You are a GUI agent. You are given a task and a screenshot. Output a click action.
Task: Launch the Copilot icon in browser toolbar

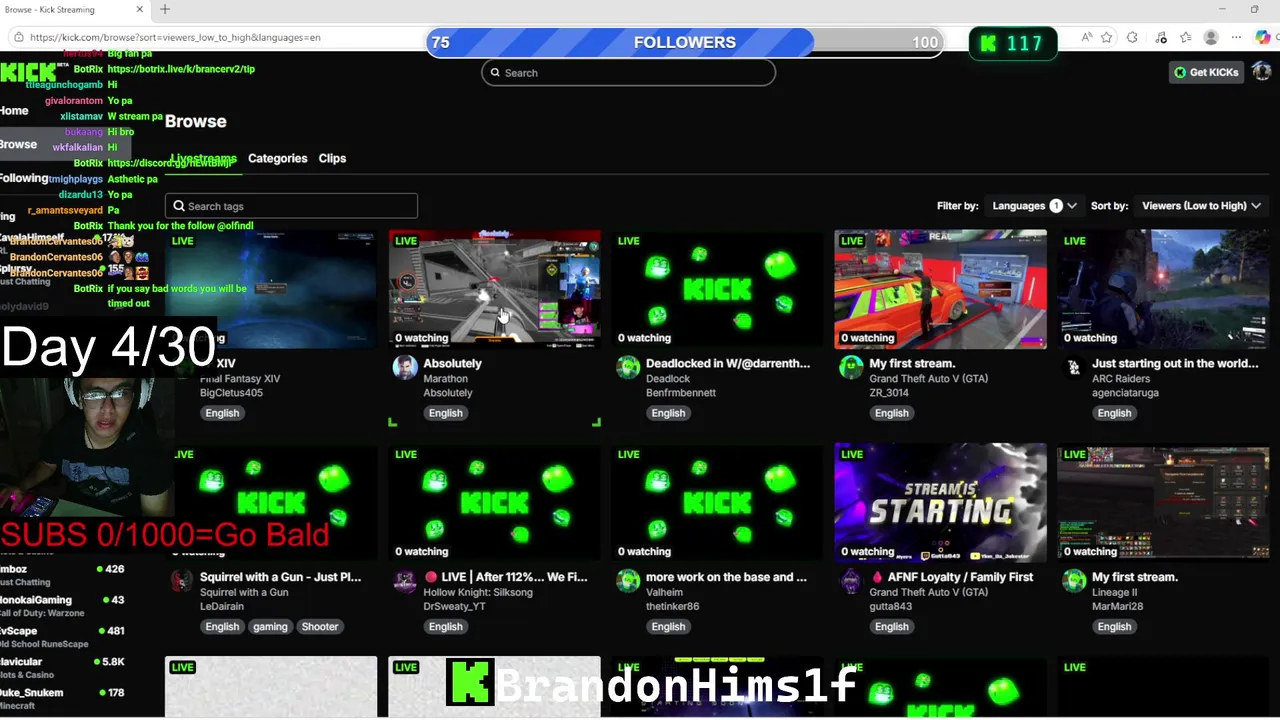[1264, 37]
